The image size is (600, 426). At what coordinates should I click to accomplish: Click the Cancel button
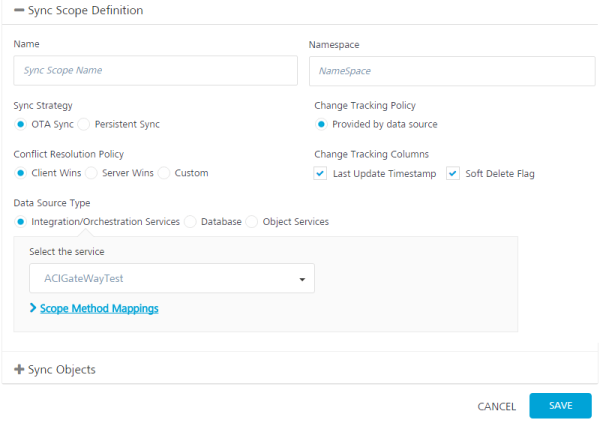[496, 406]
